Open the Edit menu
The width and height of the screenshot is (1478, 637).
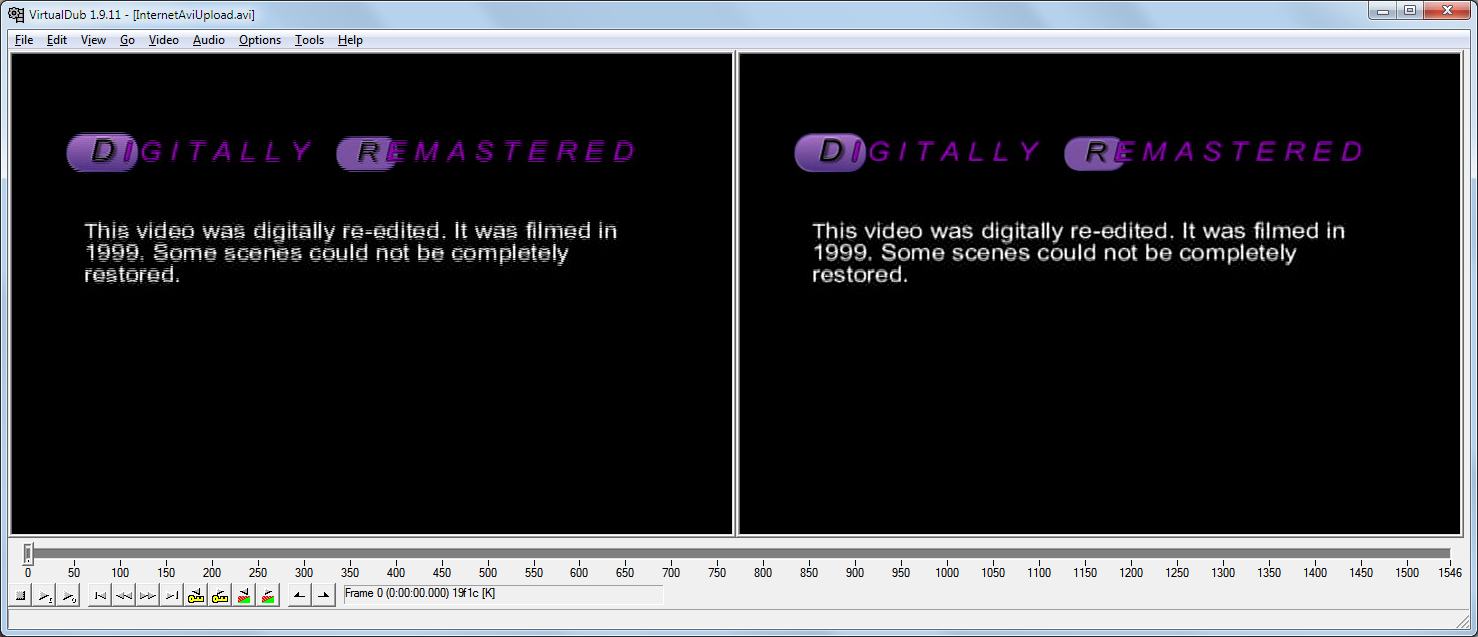pyautogui.click(x=57, y=40)
